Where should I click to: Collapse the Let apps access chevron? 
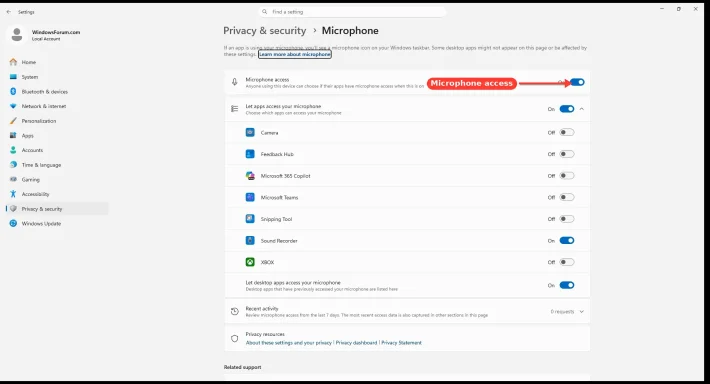[582, 109]
